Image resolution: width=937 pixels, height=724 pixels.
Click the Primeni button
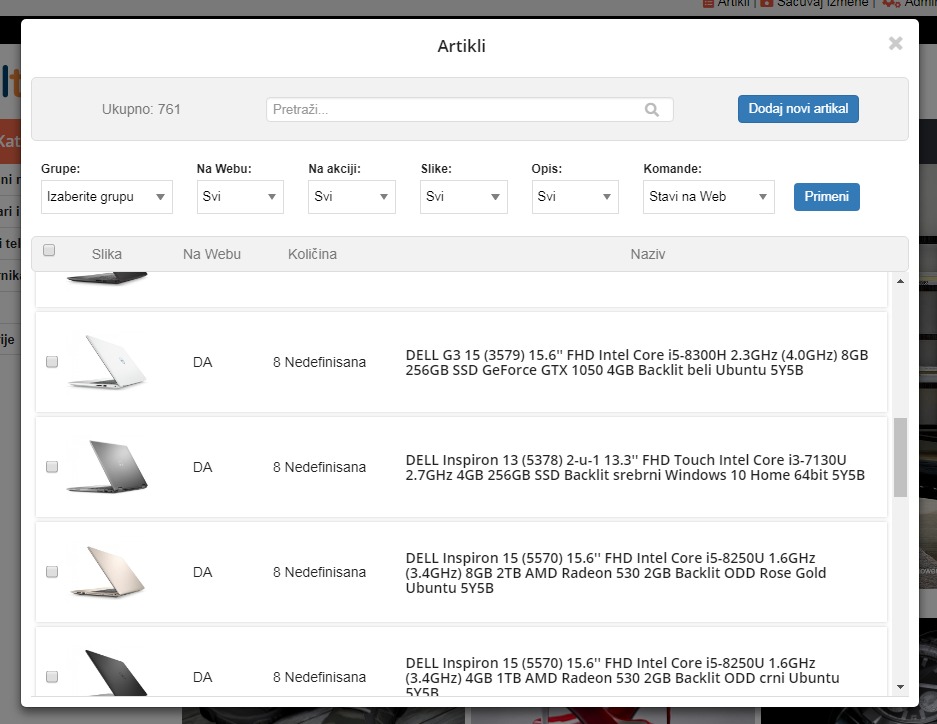(826, 197)
